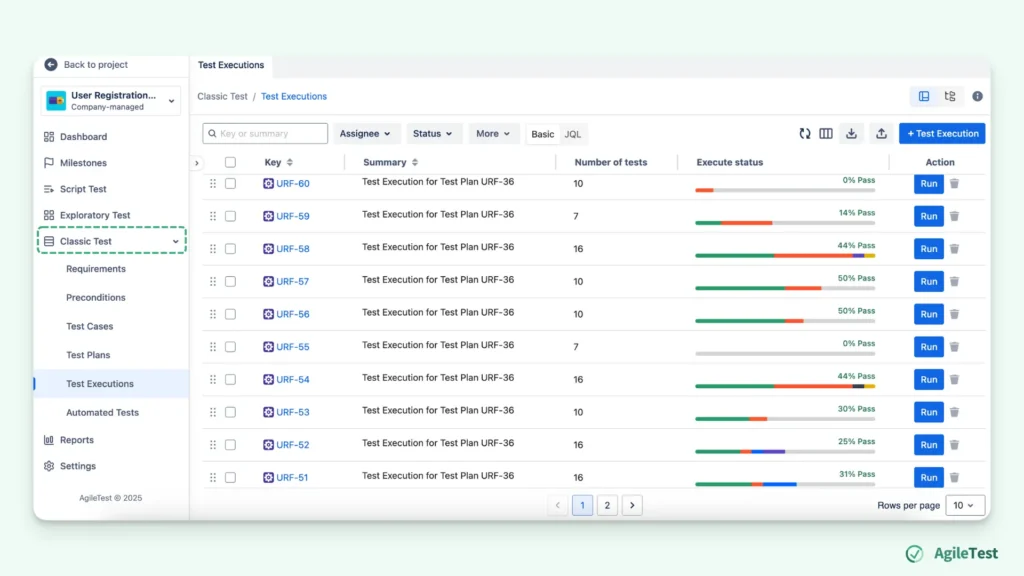Refresh the Test Executions list
Screen dimensions: 1024x576
pyautogui.click(x=805, y=133)
